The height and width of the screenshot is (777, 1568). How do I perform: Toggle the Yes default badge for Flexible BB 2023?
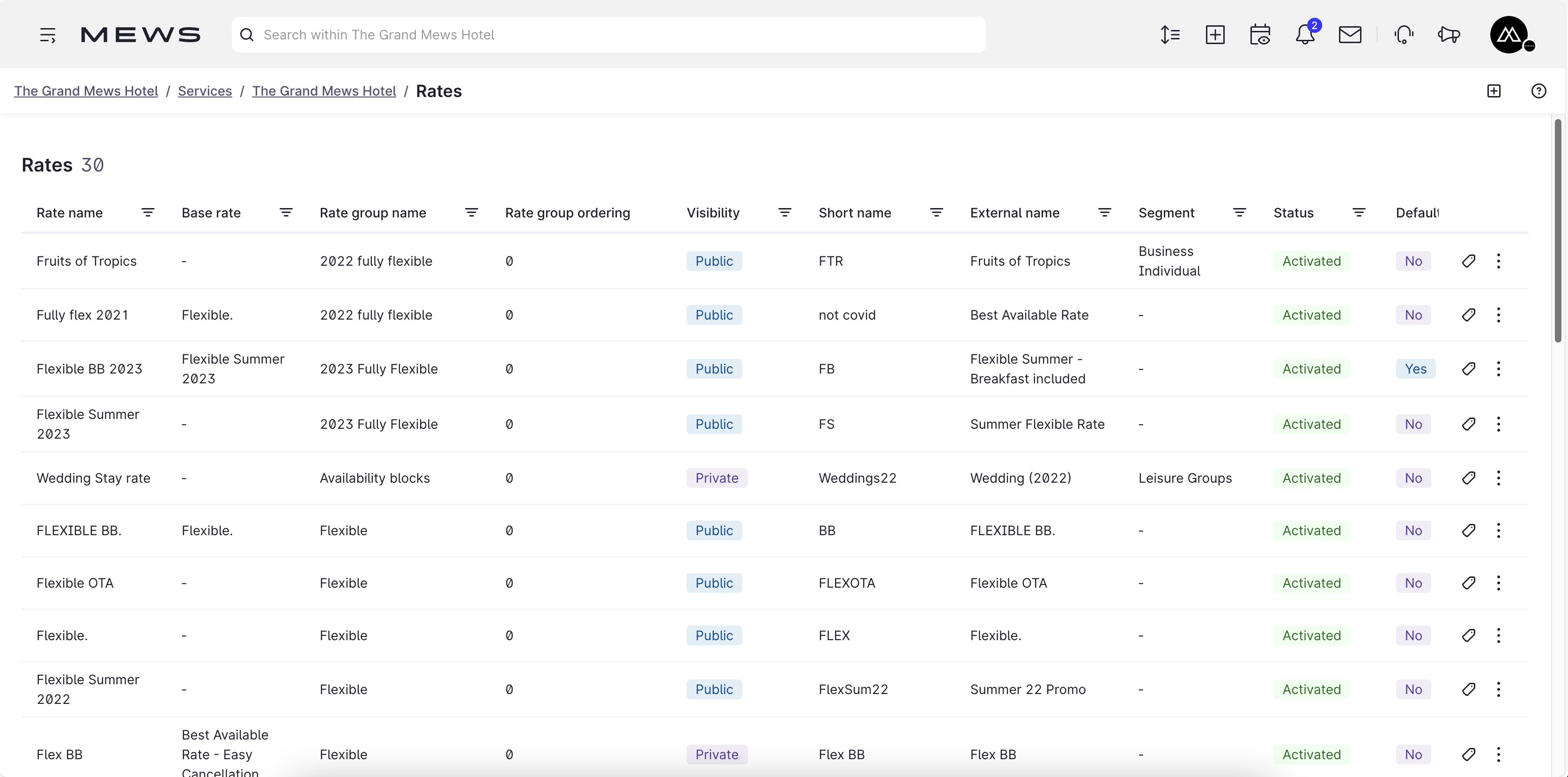[x=1416, y=368]
